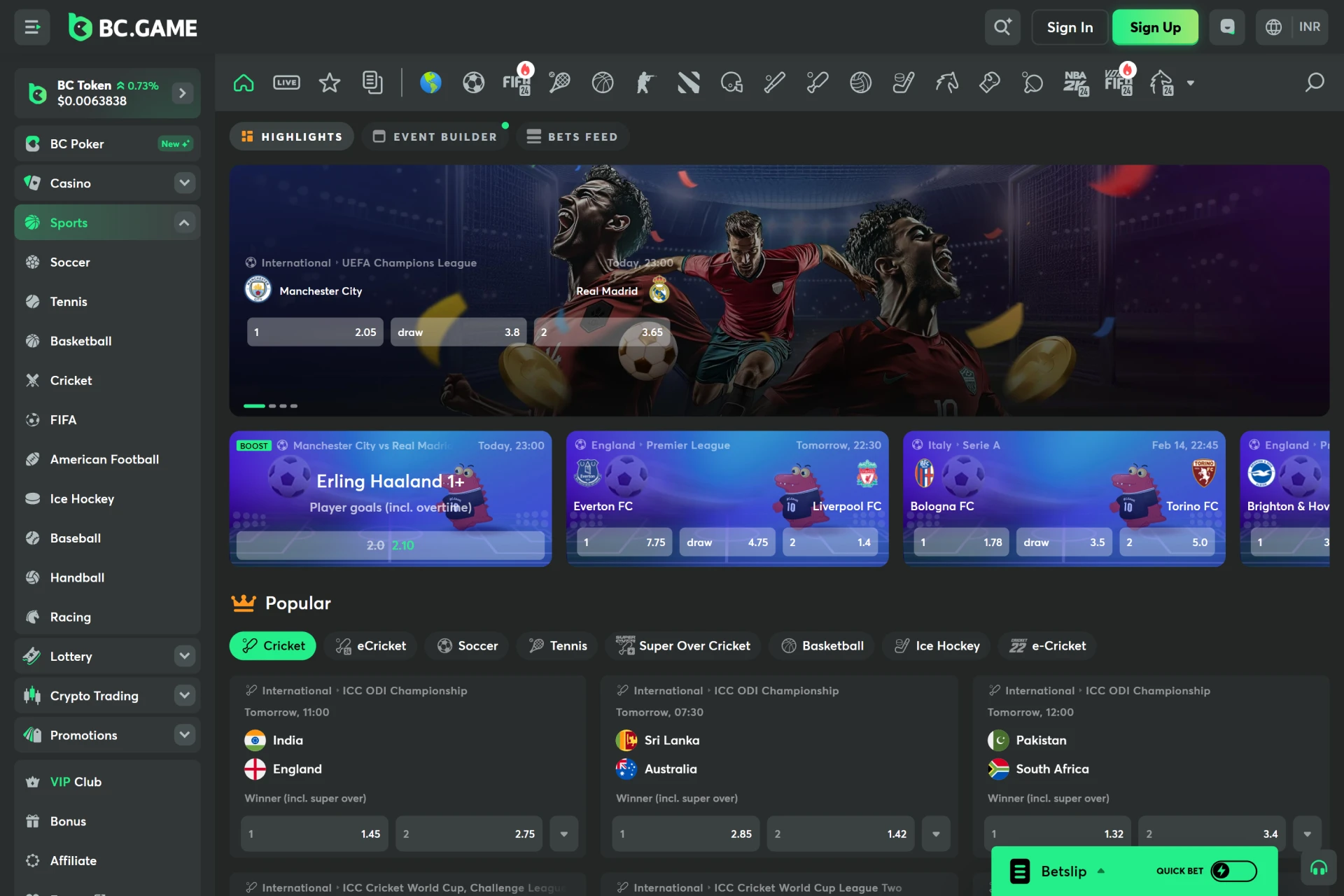Collapse the Sports sidebar section

[x=184, y=223]
